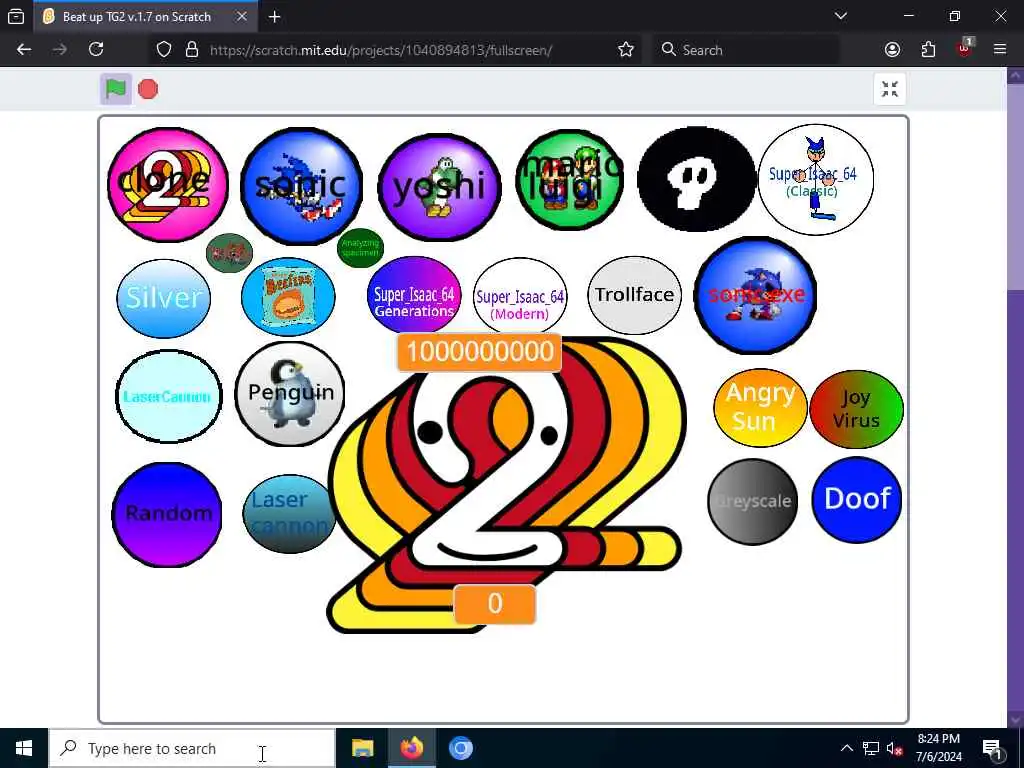Pick the cyan LaserCannon bubble with black outline
This screenshot has height=768, width=1024.
coord(168,396)
